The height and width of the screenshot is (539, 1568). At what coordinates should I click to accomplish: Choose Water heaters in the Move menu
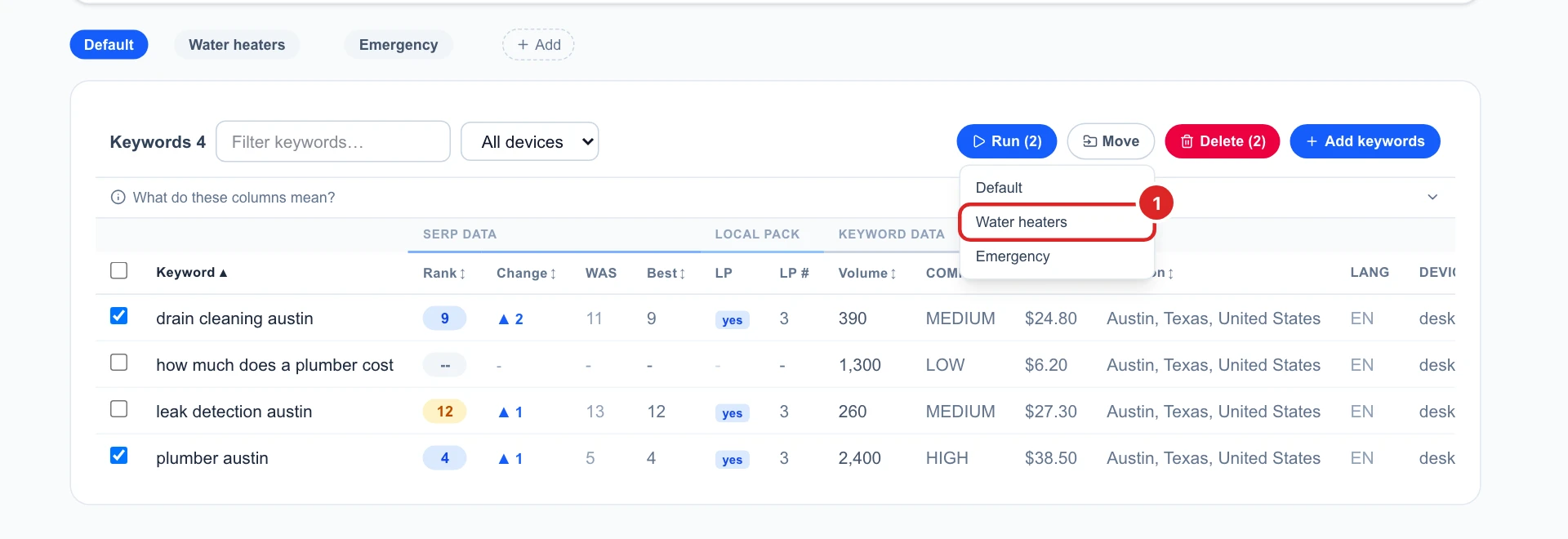(1057, 222)
